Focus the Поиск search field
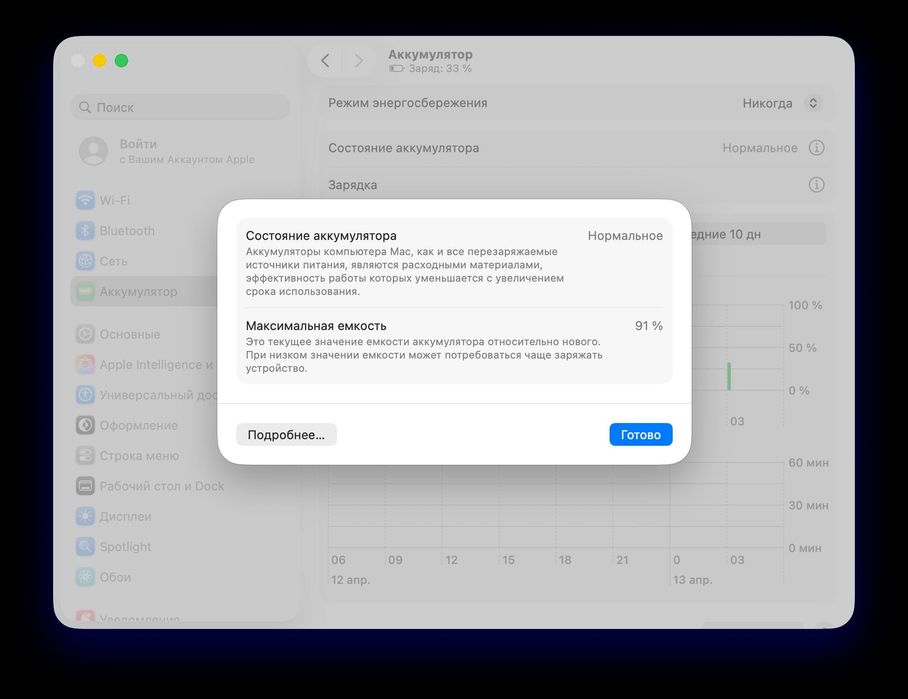908x699 pixels. [180, 107]
